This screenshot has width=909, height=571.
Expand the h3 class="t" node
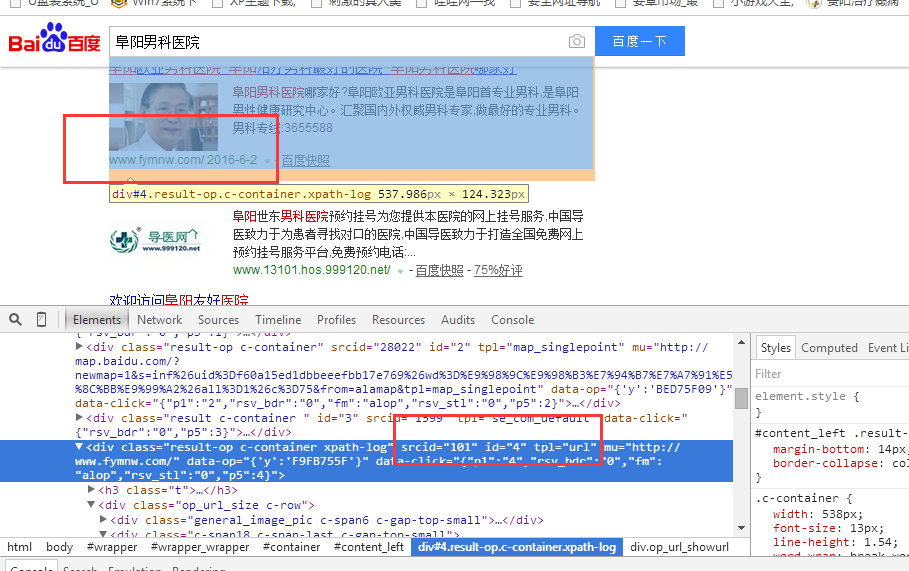91,490
